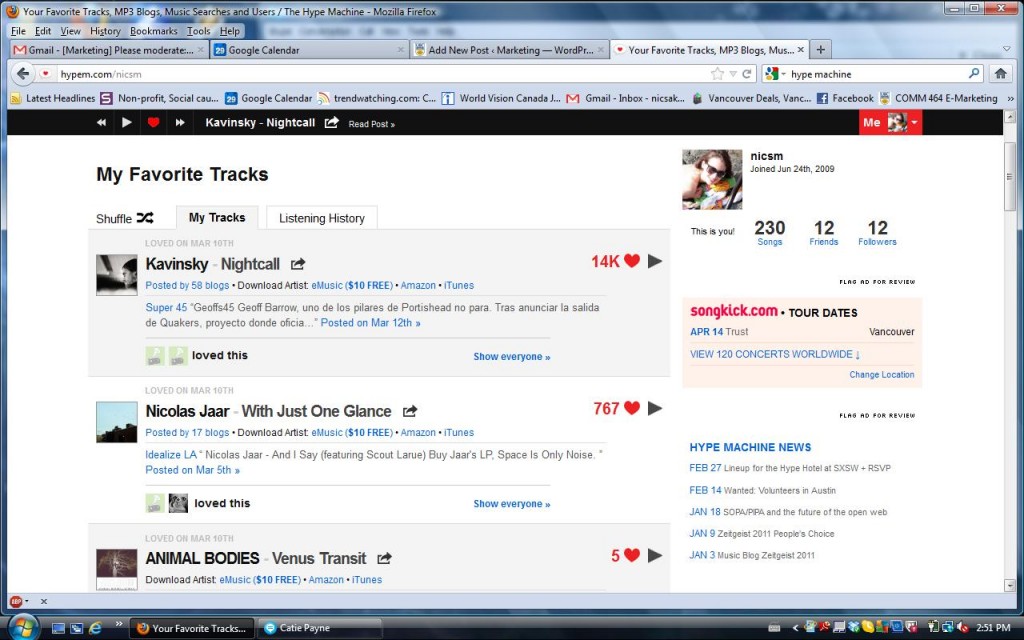Open Posted by 58 blogs link
Image resolution: width=1024 pixels, height=640 pixels.
coord(187,285)
